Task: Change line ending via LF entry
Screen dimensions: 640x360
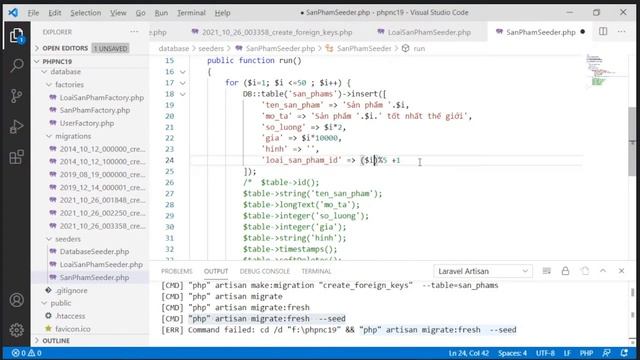Action: coord(567,353)
